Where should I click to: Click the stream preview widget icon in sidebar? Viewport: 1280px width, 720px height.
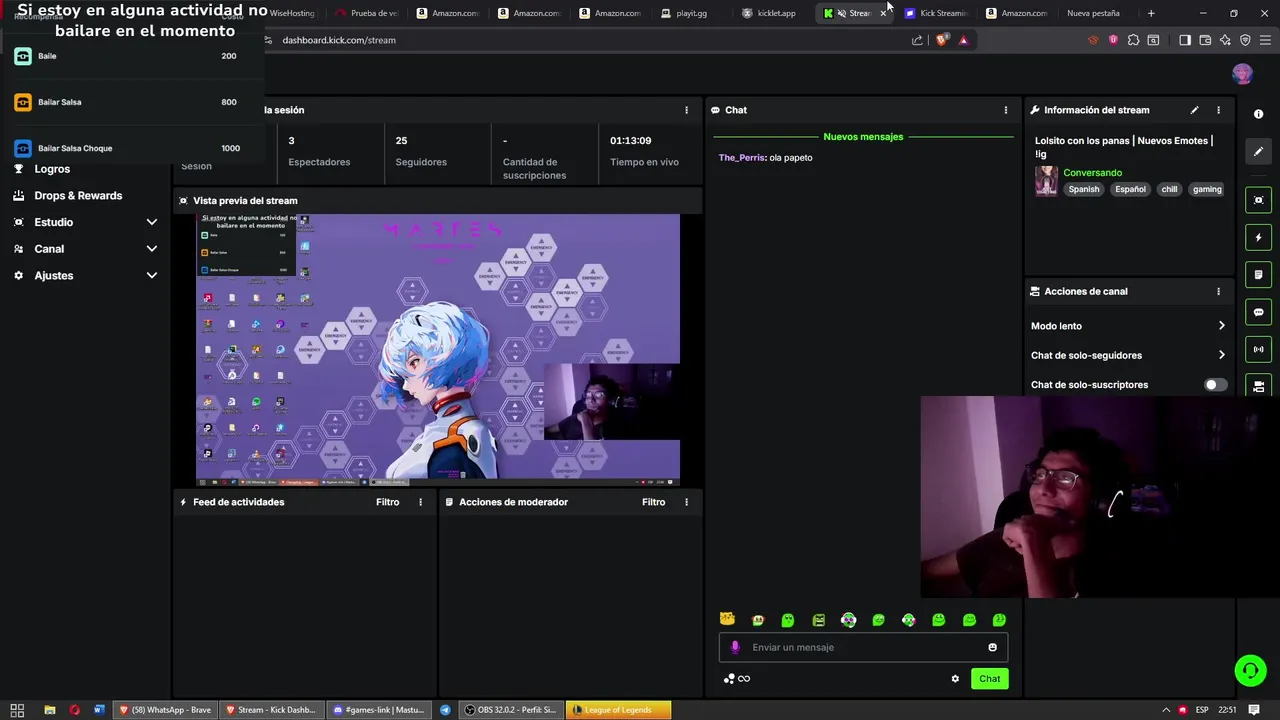point(1258,200)
